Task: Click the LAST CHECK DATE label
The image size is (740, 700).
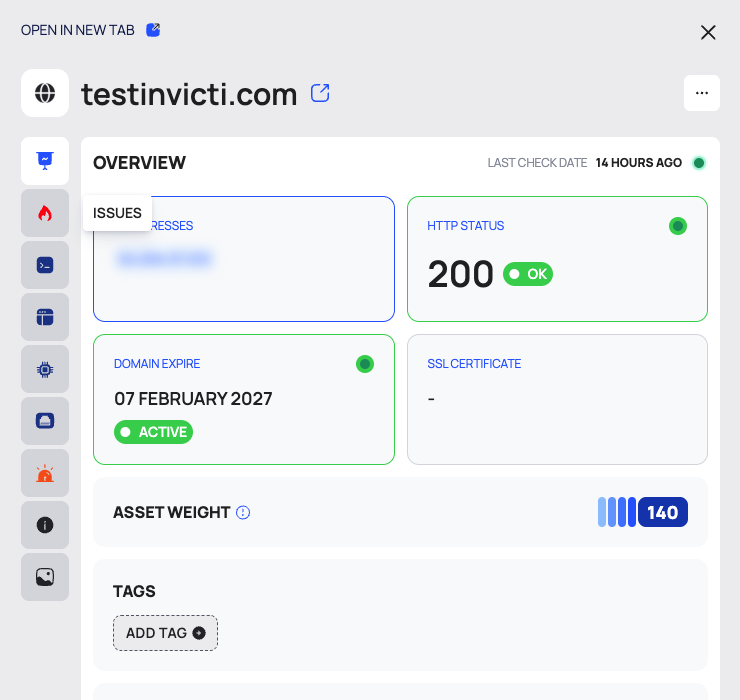Action: point(537,163)
